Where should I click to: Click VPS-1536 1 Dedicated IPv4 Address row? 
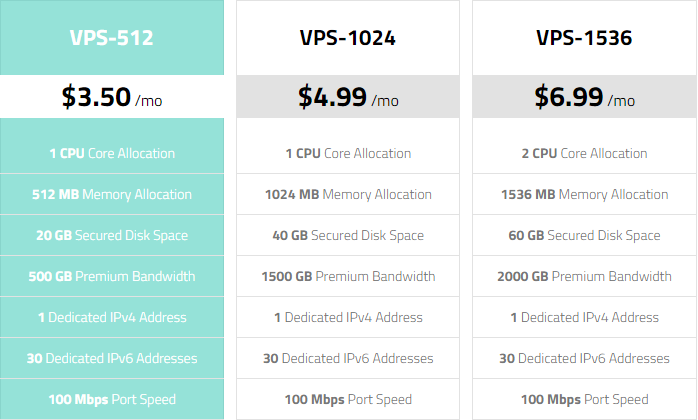pyautogui.click(x=584, y=318)
